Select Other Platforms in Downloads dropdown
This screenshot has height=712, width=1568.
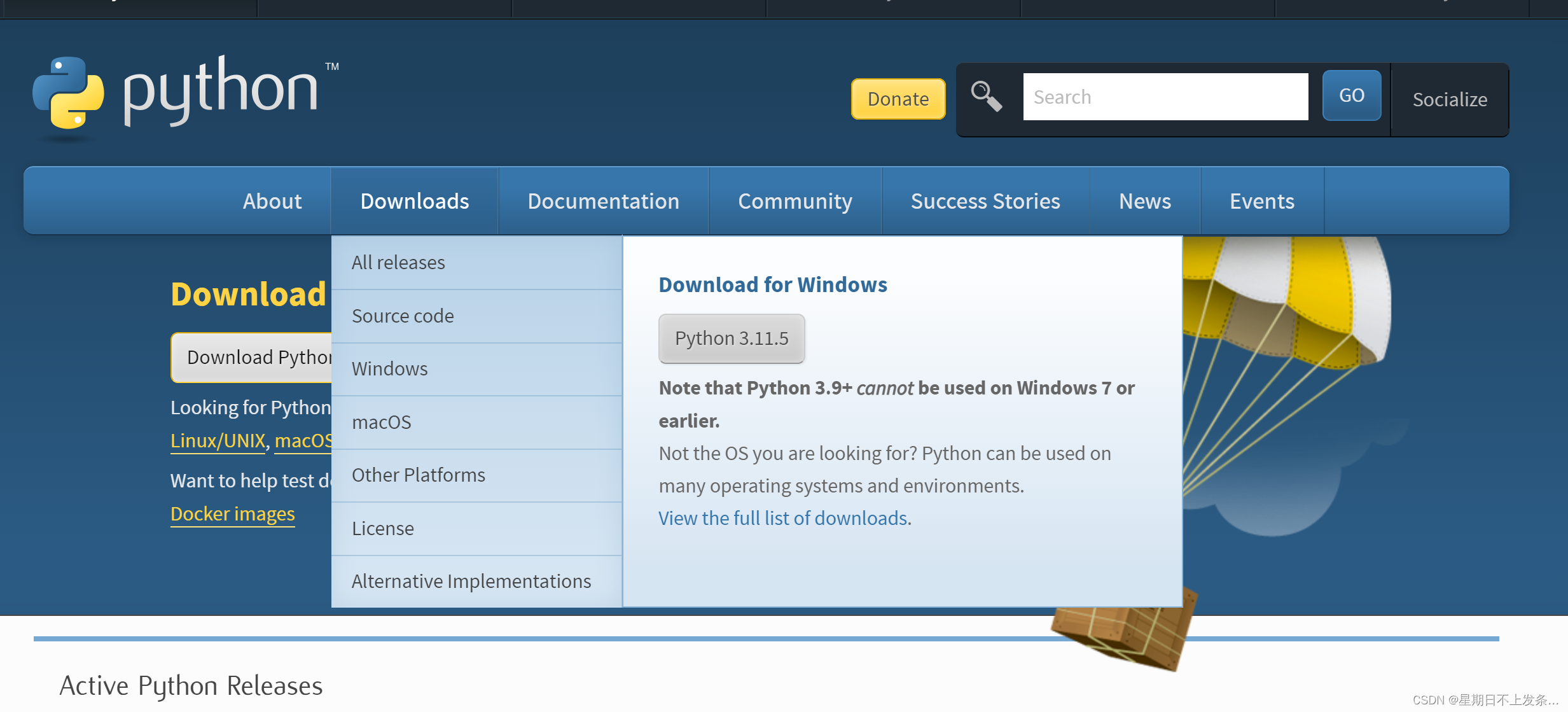pos(476,475)
